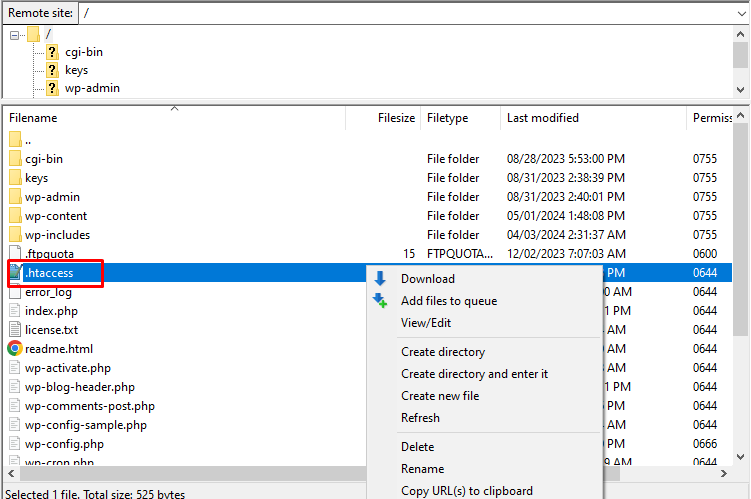Sort by the Last modified column header
Viewport: 751px width, 499px height.
[593, 118]
